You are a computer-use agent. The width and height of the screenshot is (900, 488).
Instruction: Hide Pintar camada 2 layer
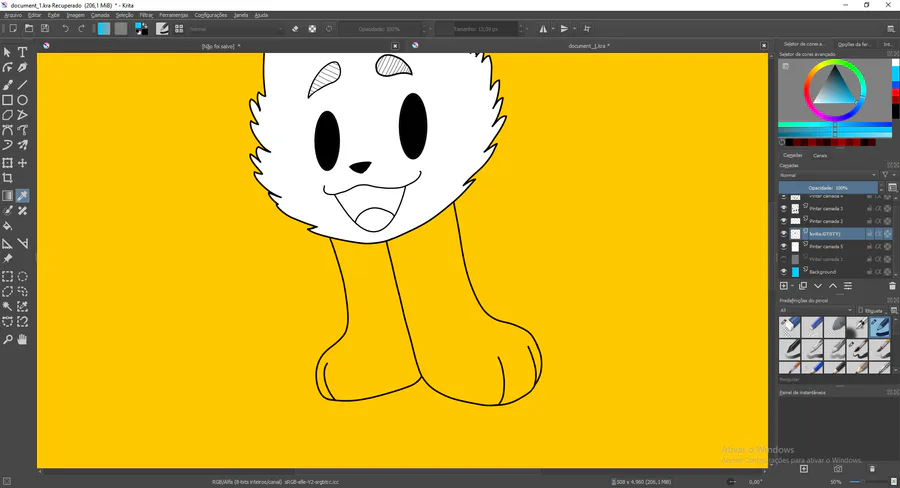(783, 221)
